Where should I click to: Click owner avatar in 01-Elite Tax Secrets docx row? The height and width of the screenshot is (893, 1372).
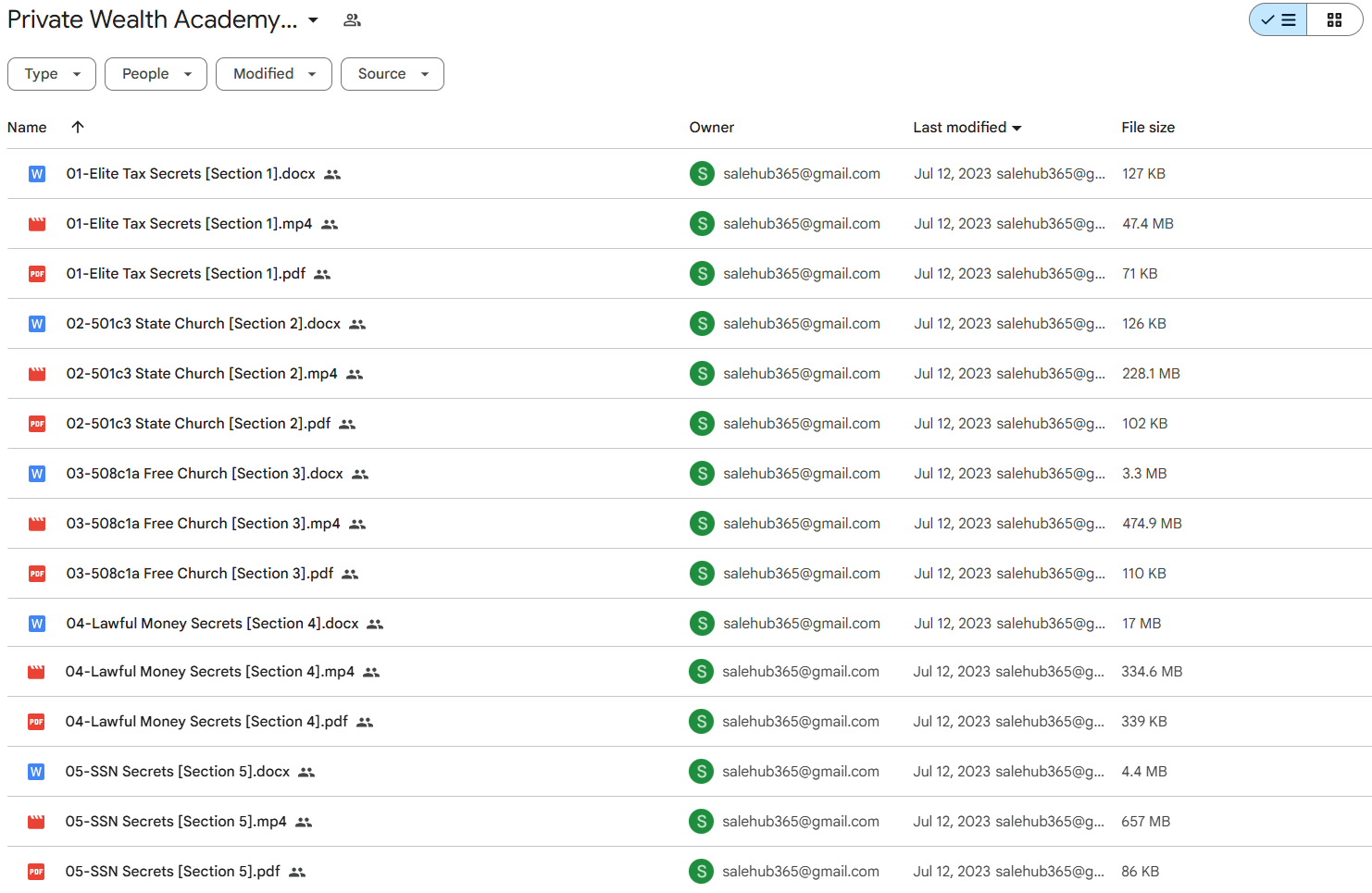point(702,174)
